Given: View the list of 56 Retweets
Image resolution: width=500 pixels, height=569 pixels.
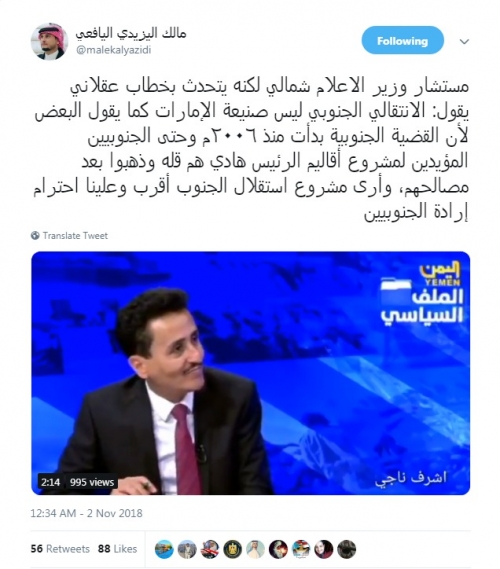Looking at the screenshot, I should click(x=60, y=549).
